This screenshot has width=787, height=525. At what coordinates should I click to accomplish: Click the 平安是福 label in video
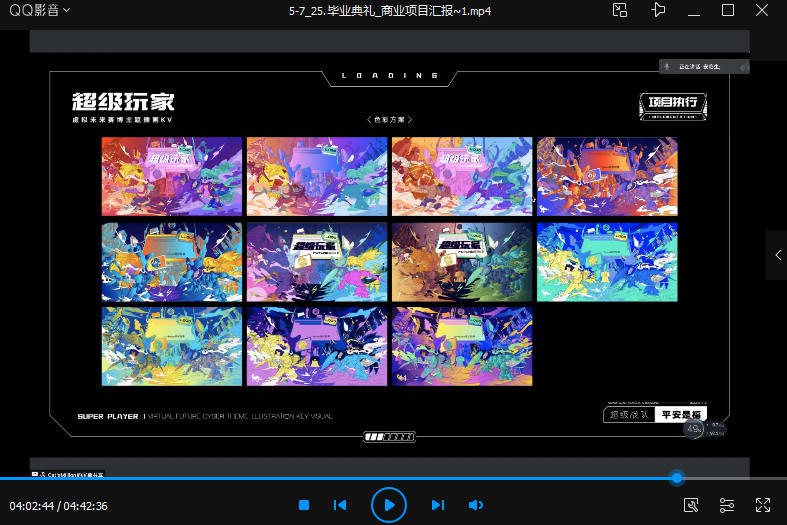coord(680,415)
